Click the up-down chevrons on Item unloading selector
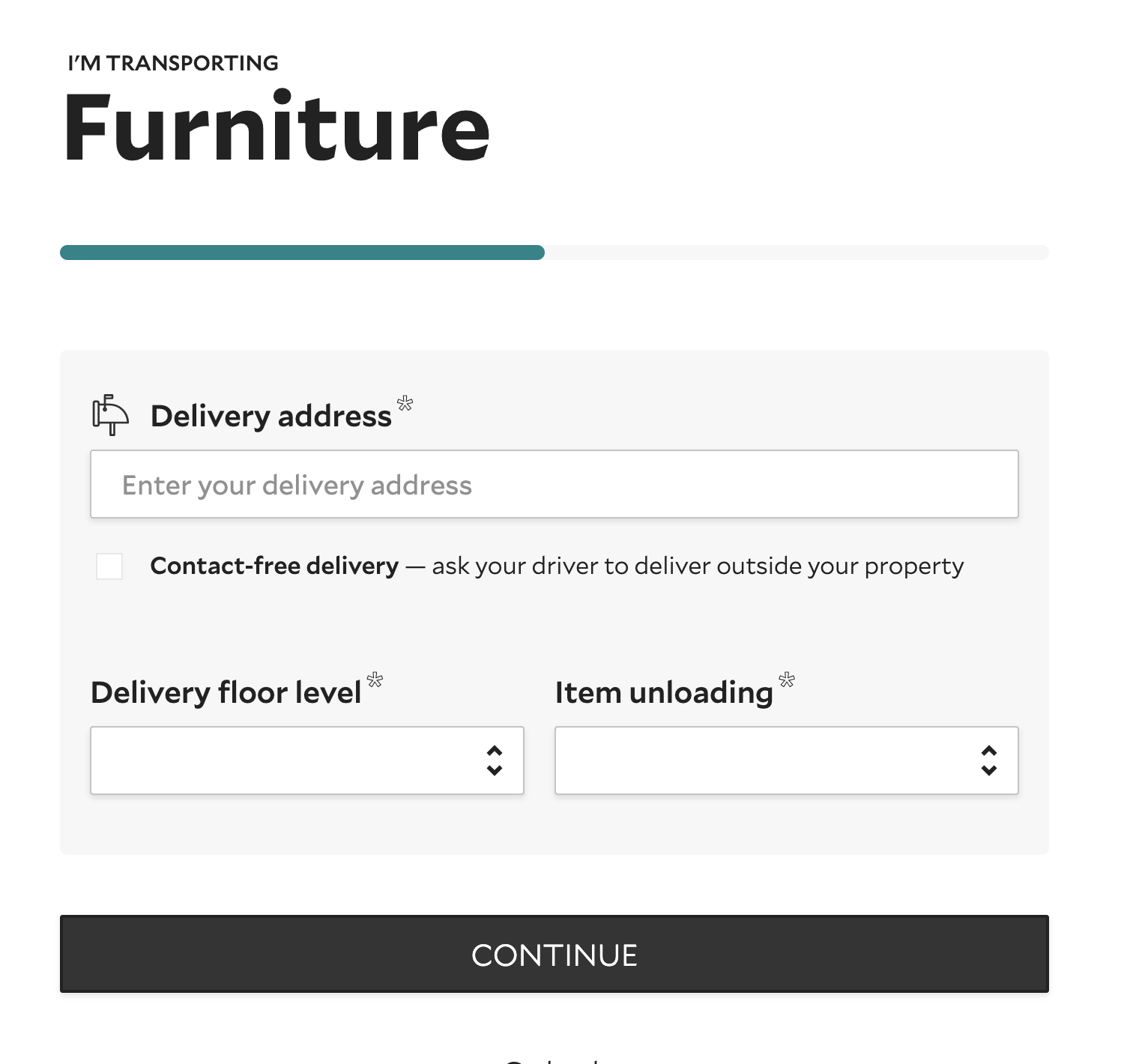1127x1064 pixels. [989, 760]
